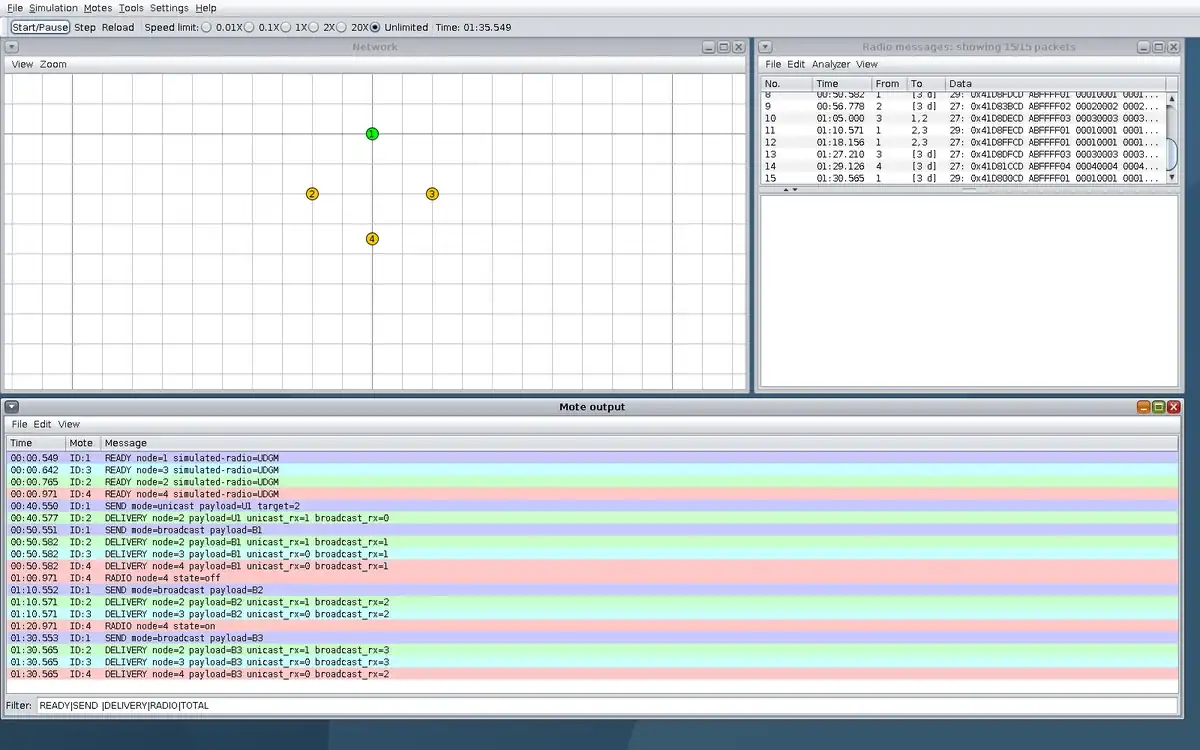1200x750 pixels.
Task: Open the Help menu
Action: 206,8
